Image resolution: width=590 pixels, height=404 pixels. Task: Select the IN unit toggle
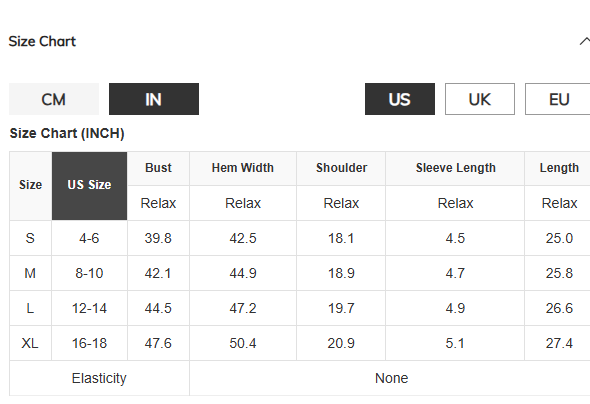tap(154, 99)
